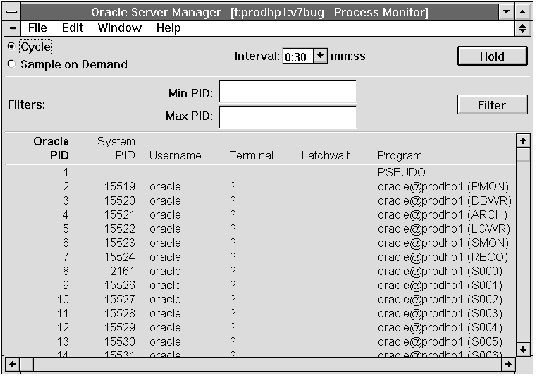Click the Filter button
The height and width of the screenshot is (378, 536).
492,105
